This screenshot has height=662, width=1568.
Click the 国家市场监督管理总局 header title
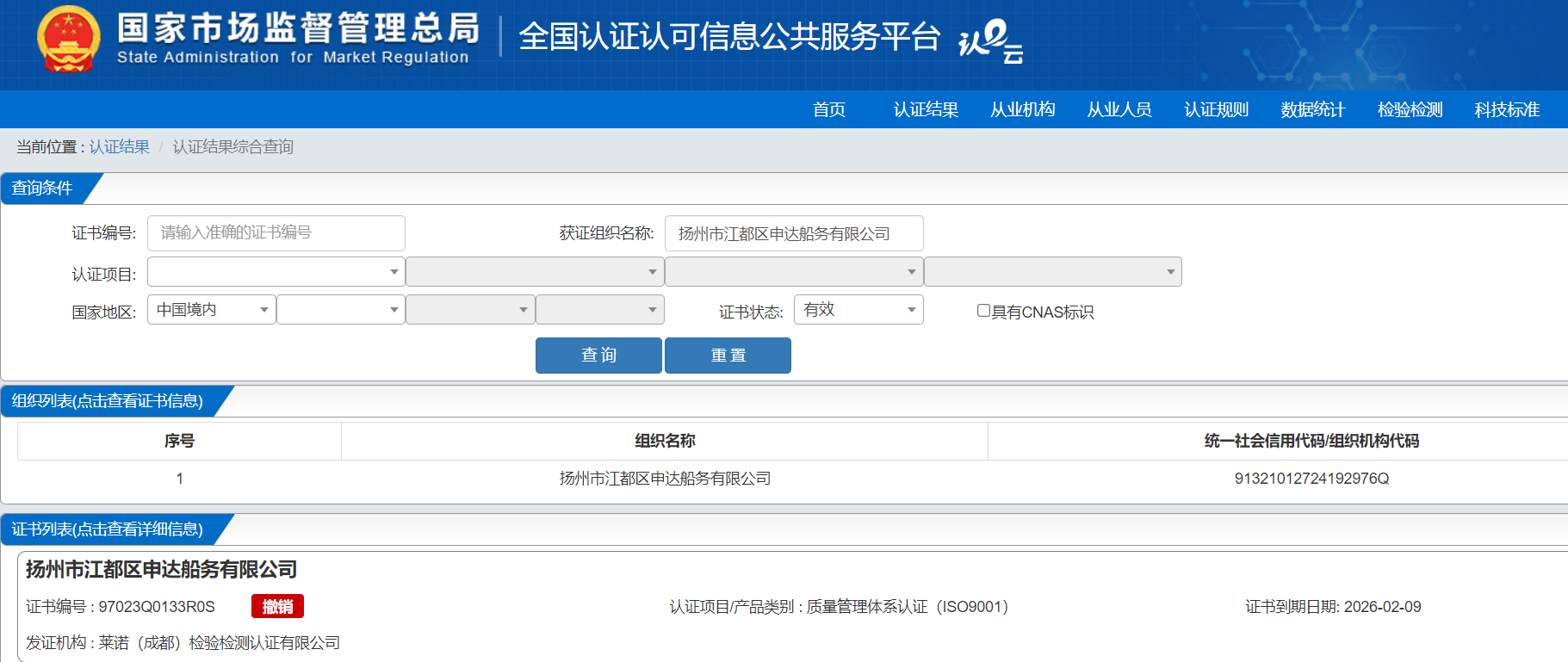click(299, 28)
